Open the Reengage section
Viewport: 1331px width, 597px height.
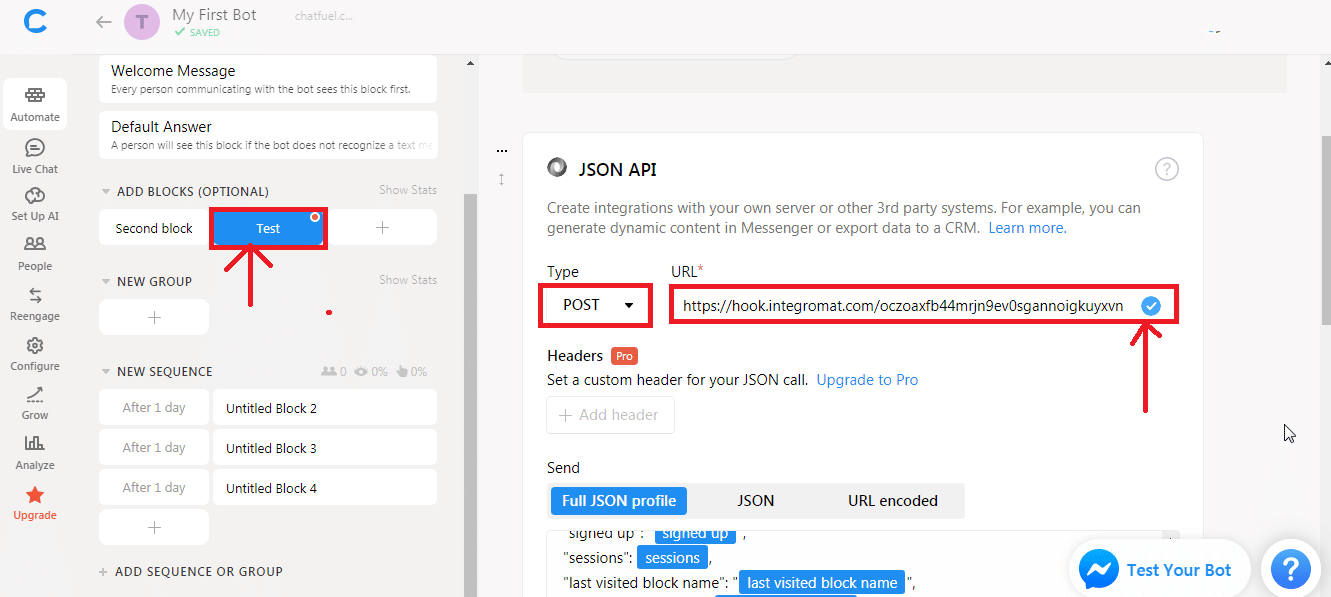coord(35,304)
